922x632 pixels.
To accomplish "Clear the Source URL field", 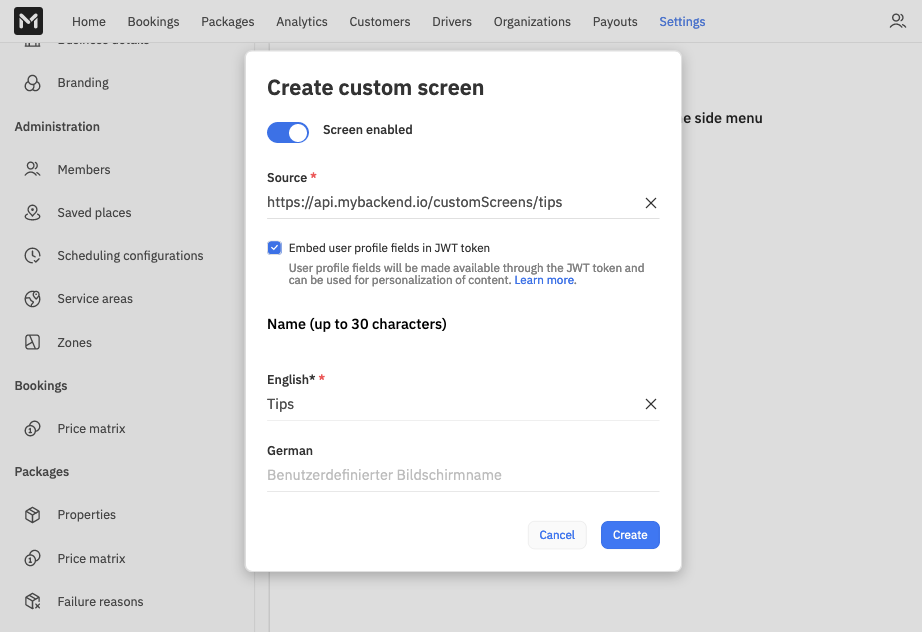I will [x=650, y=203].
